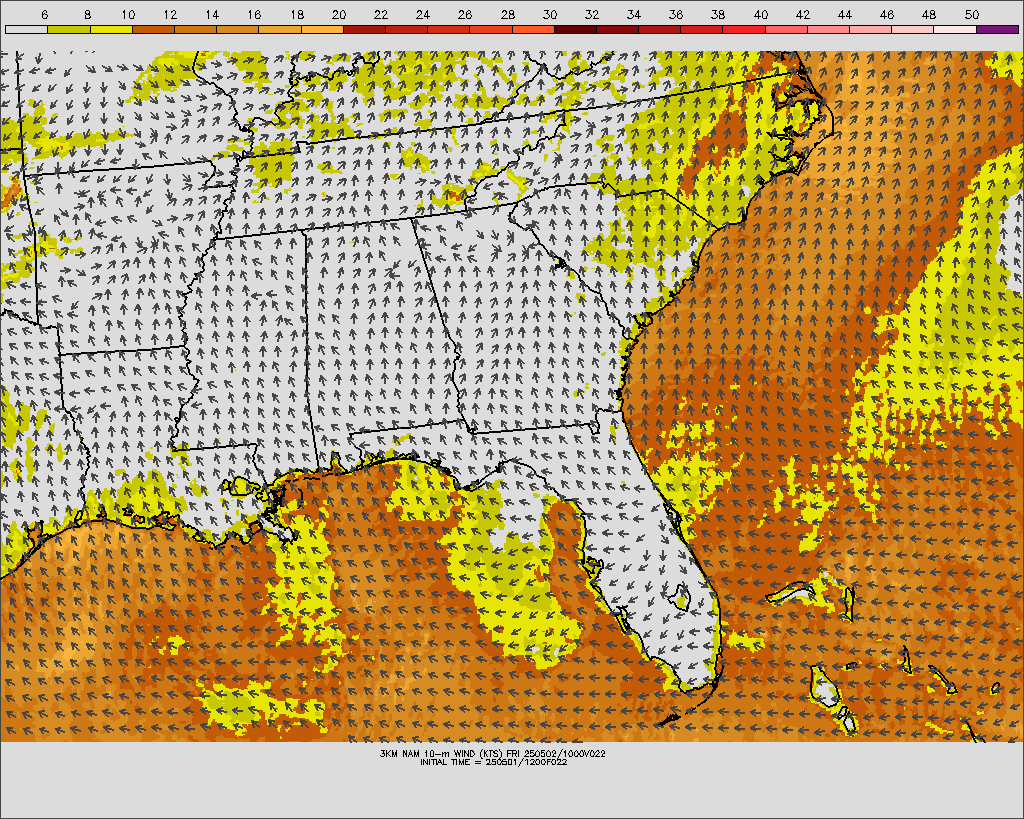Click the "8" label on the color scale
Image resolution: width=1024 pixels, height=819 pixels.
click(x=88, y=14)
